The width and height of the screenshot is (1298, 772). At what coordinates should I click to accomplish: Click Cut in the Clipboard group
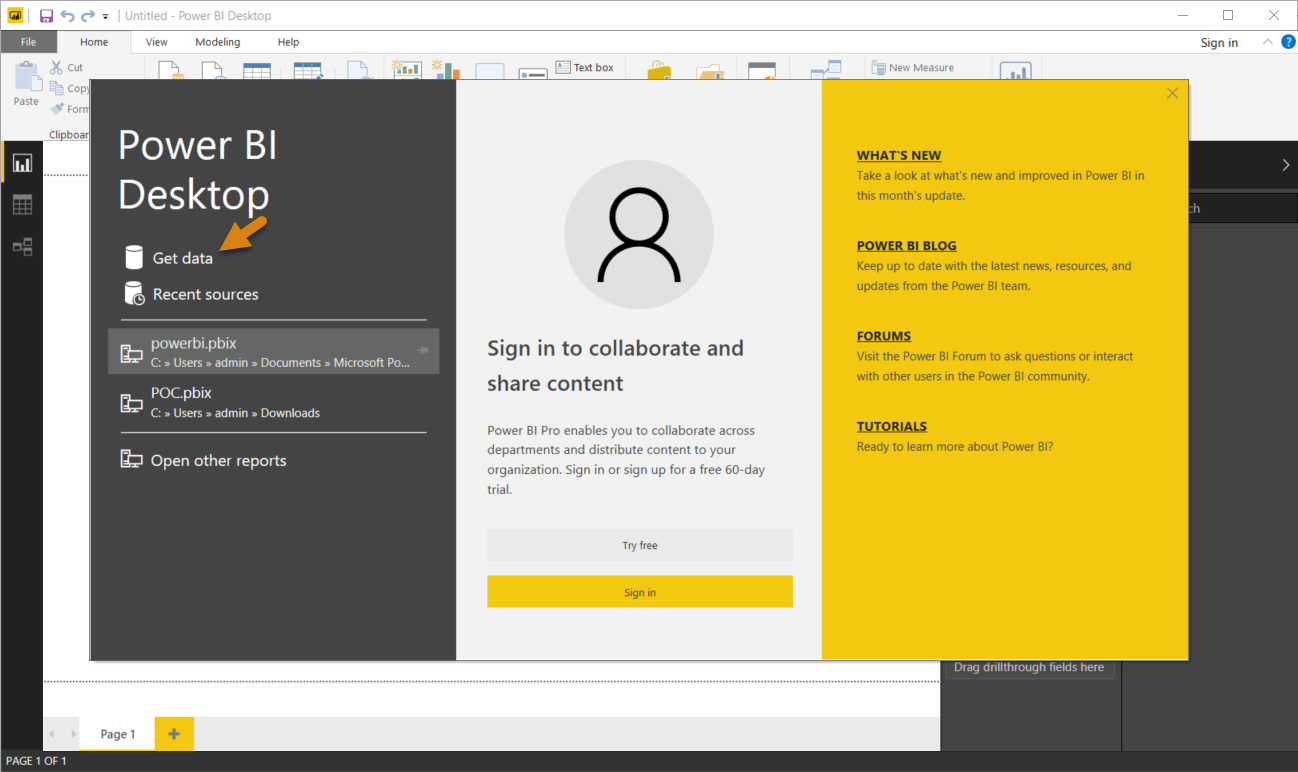tap(68, 68)
